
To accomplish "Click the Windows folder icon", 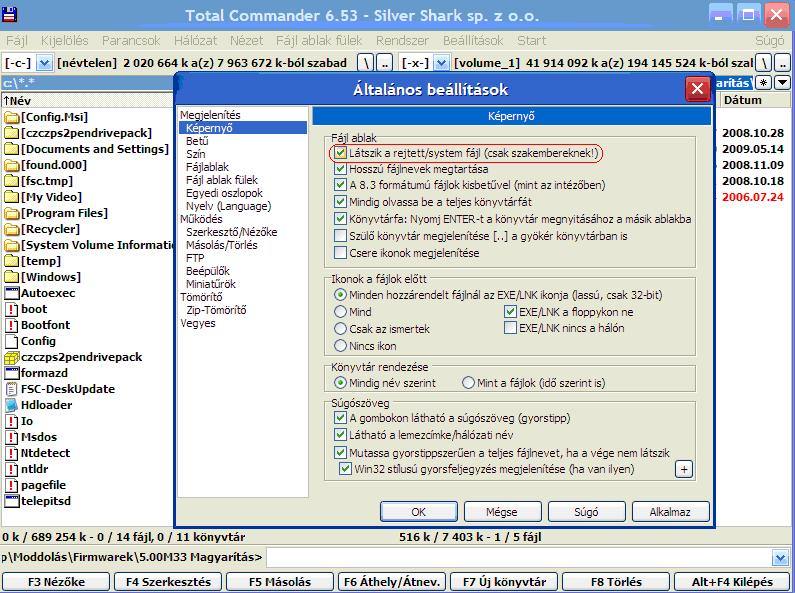I will (12, 277).
